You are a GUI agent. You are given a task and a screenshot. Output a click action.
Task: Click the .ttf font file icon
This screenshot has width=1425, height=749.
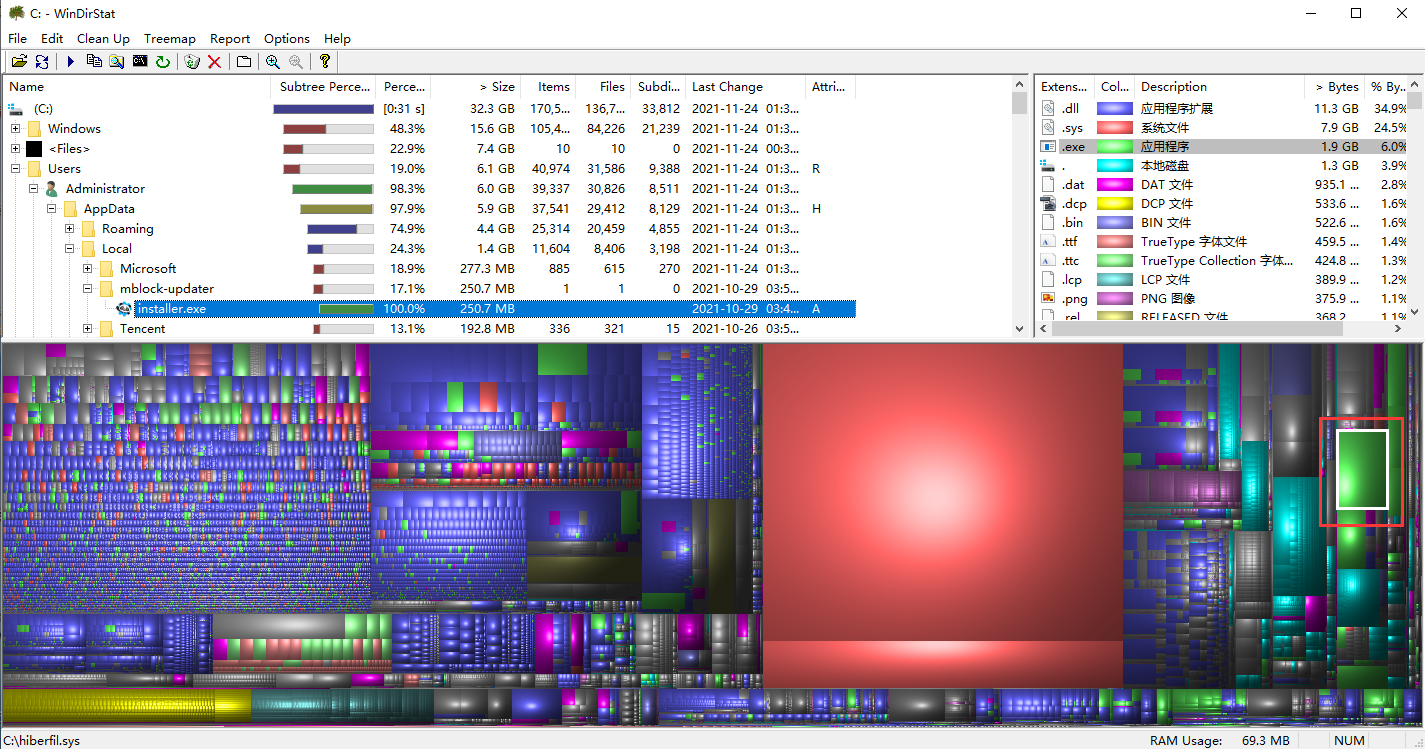click(1048, 241)
